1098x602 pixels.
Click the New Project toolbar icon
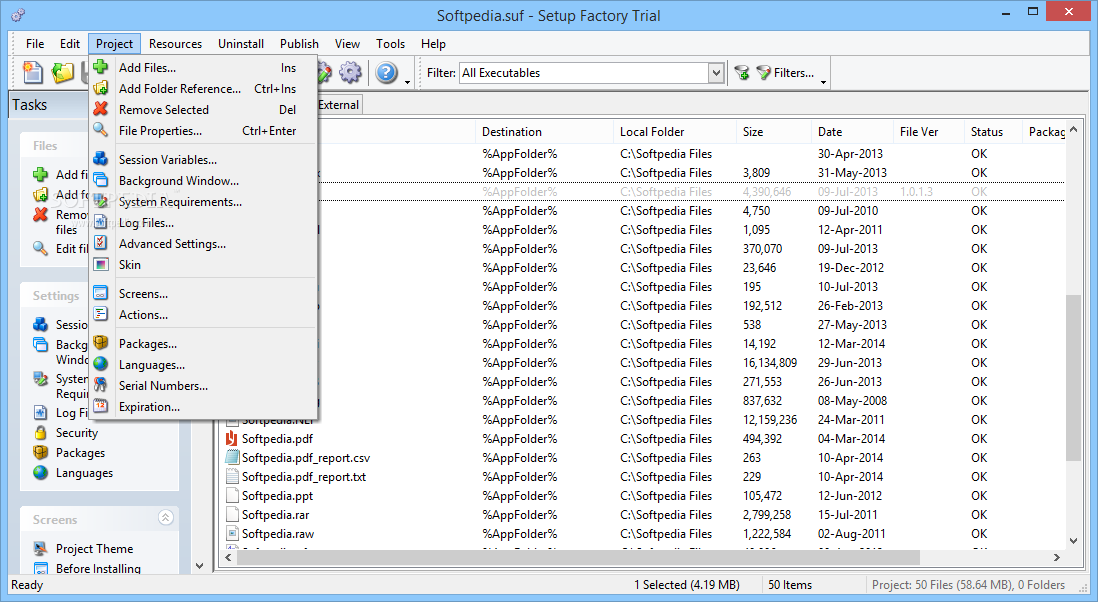point(33,72)
